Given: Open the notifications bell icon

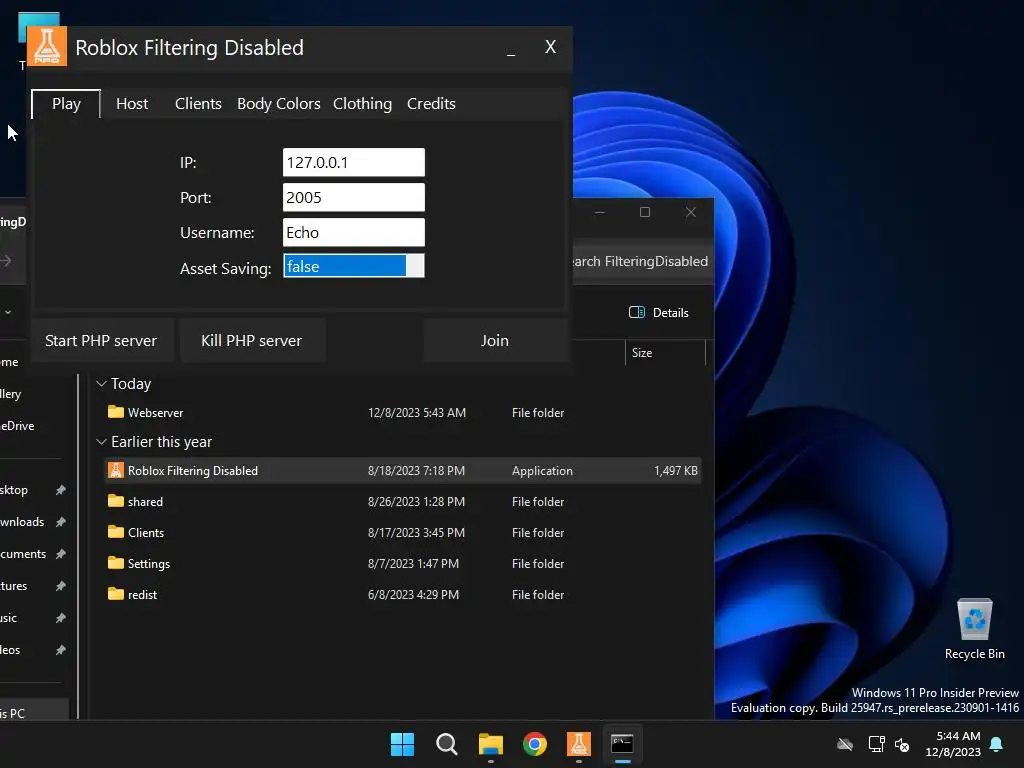Looking at the screenshot, I should pyautogui.click(x=997, y=744).
